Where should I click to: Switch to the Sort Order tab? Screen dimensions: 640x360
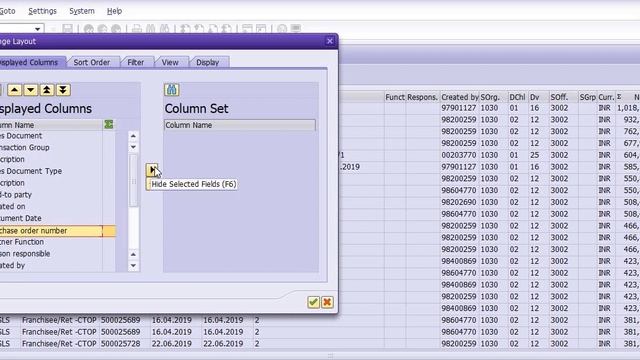tap(92, 62)
